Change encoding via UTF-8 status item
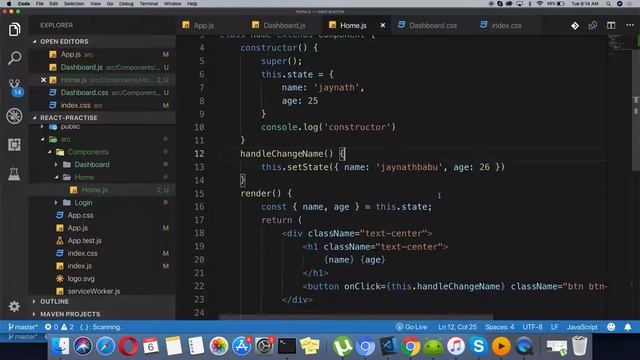640x360 pixels. [532, 327]
